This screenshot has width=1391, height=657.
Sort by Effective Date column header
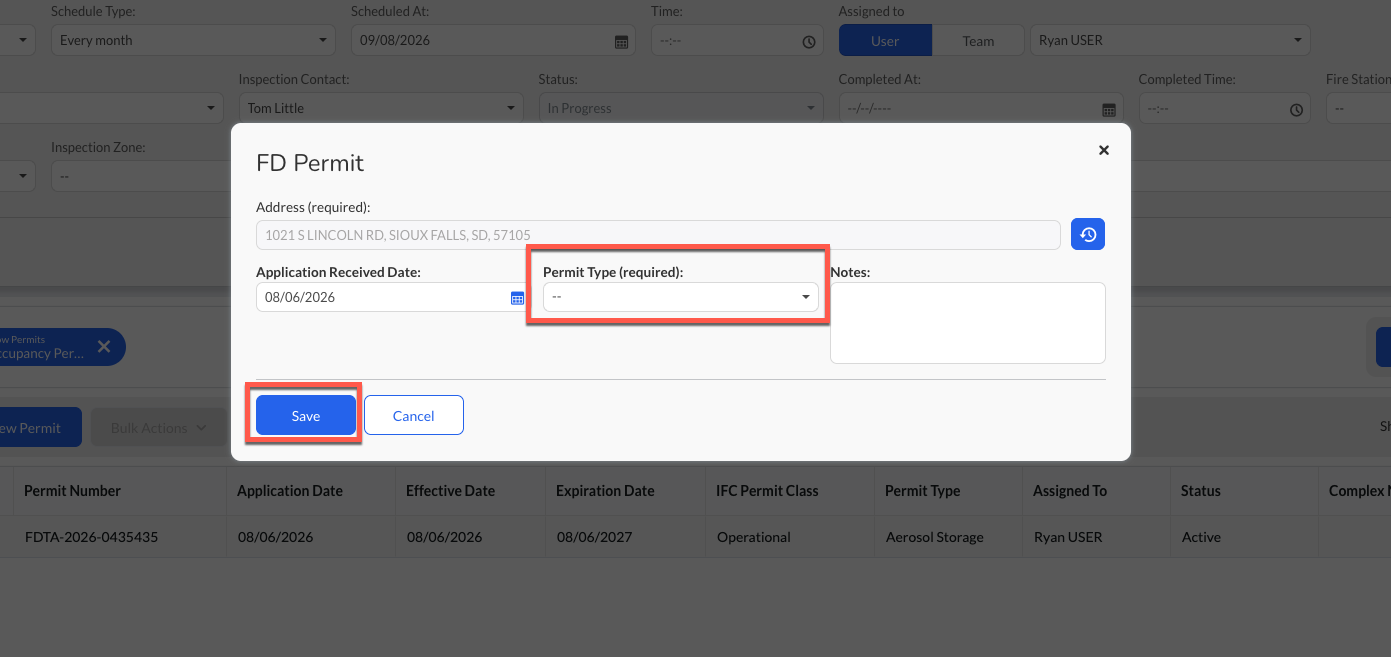point(450,491)
